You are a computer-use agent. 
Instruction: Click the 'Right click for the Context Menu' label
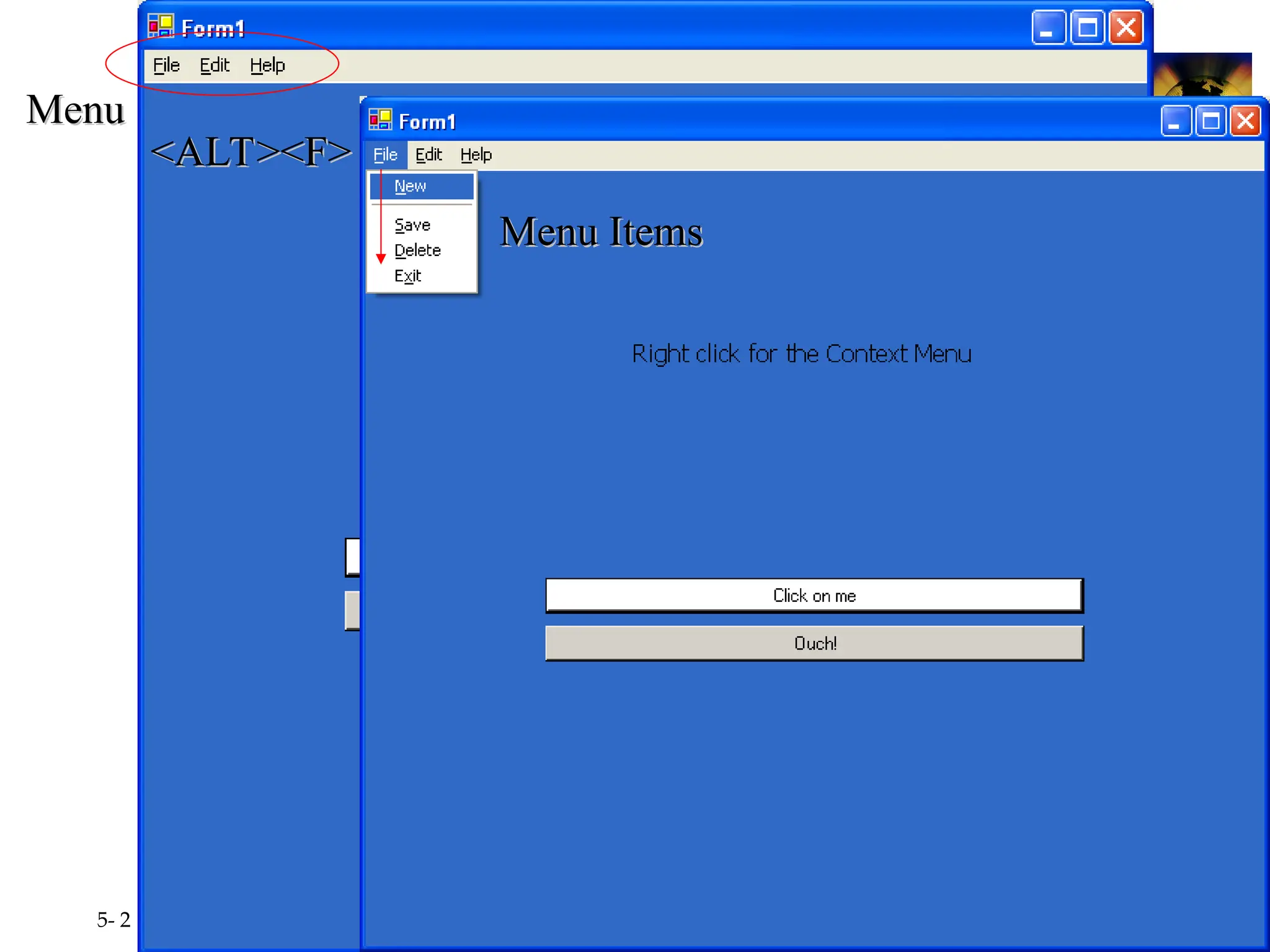click(x=801, y=354)
